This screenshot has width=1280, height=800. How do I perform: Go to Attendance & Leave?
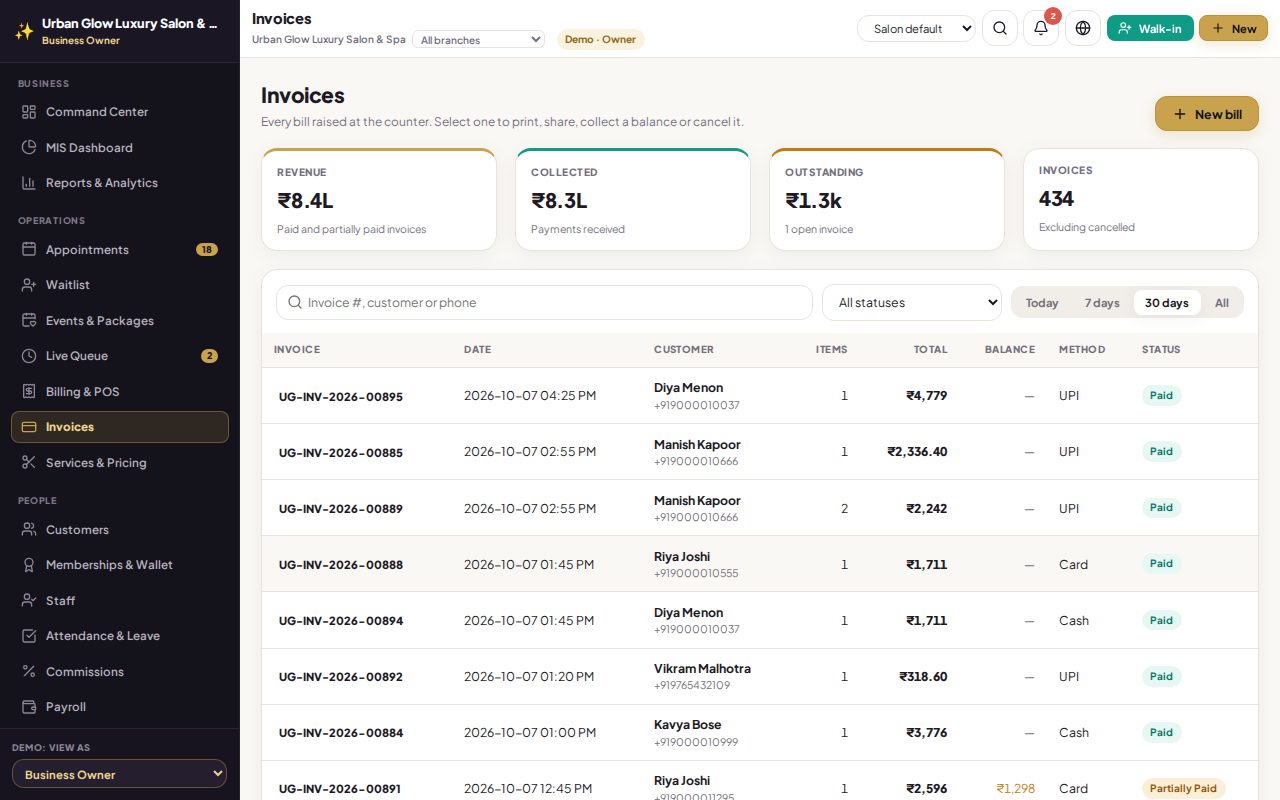120,636
